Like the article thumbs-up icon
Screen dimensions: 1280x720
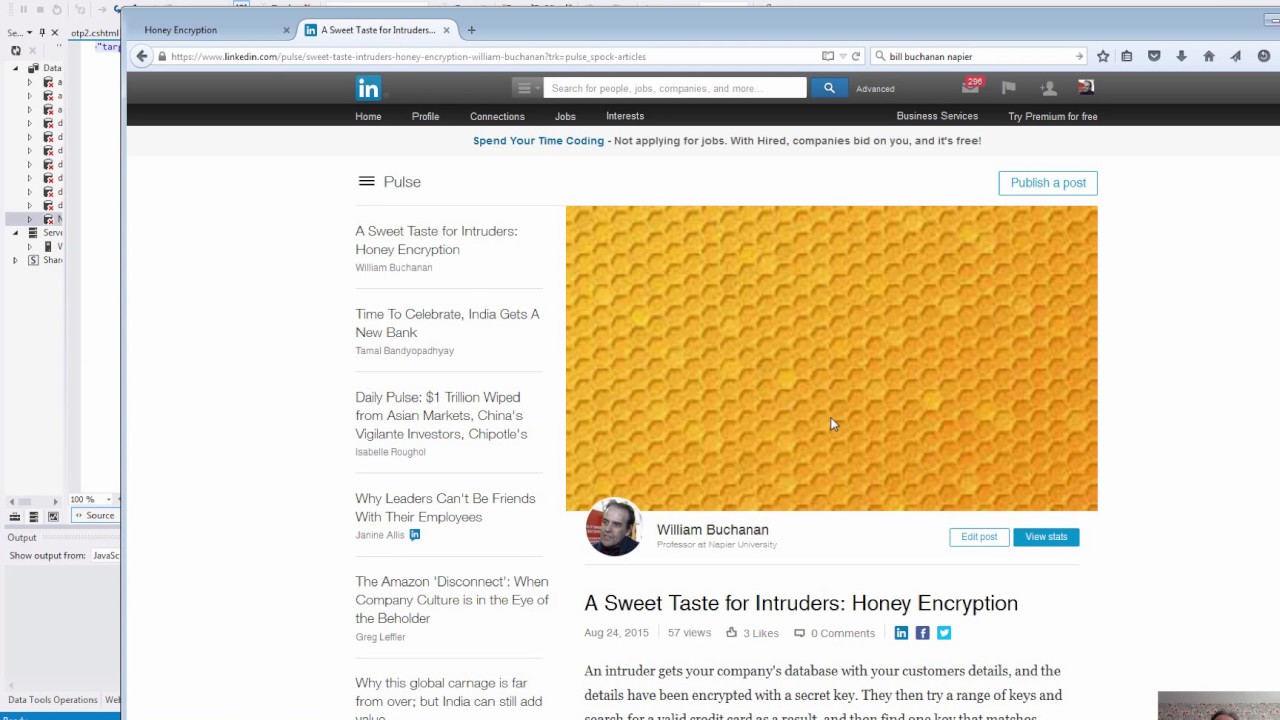[x=731, y=632]
